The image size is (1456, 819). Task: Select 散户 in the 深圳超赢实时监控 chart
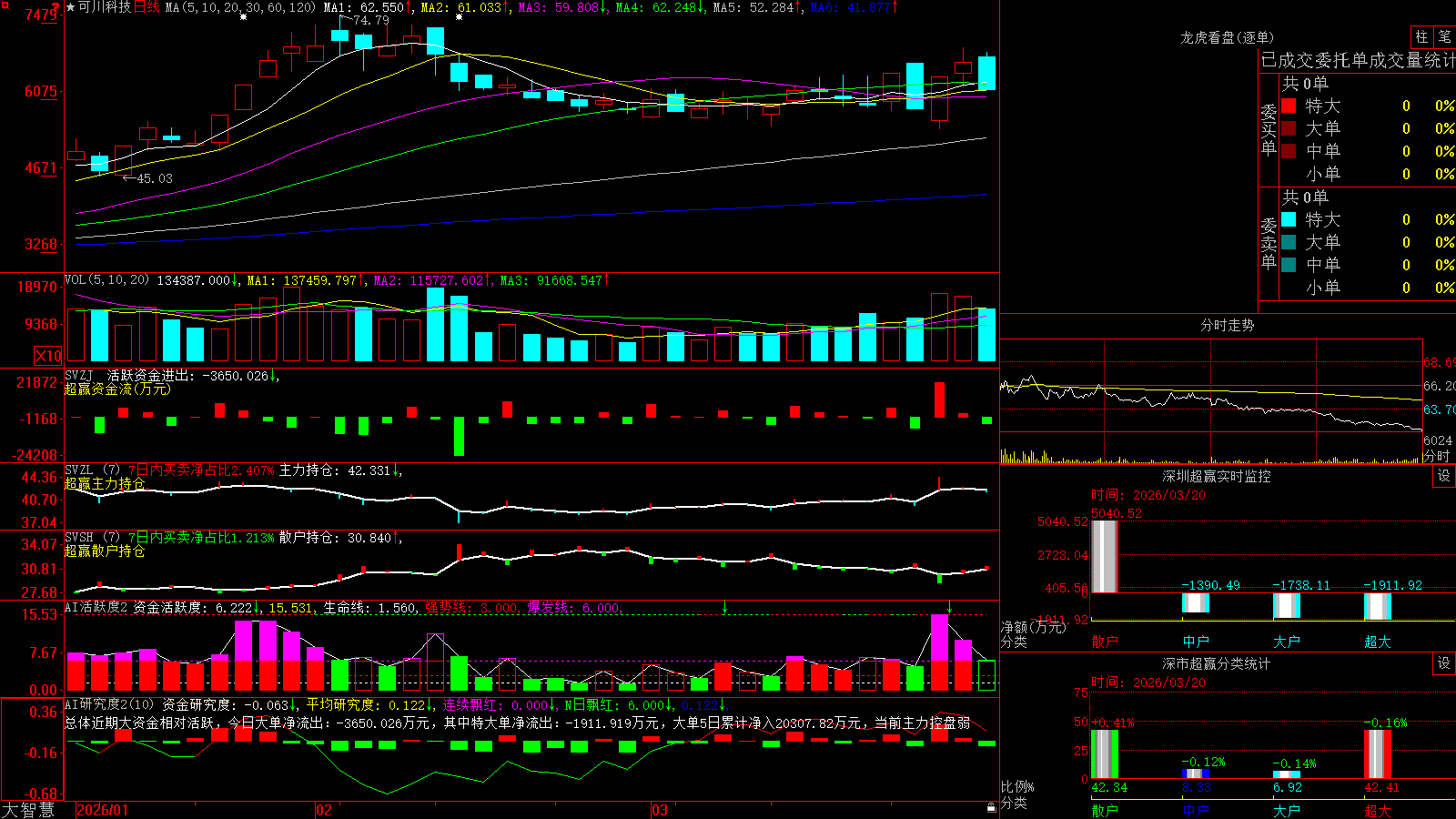click(1105, 642)
